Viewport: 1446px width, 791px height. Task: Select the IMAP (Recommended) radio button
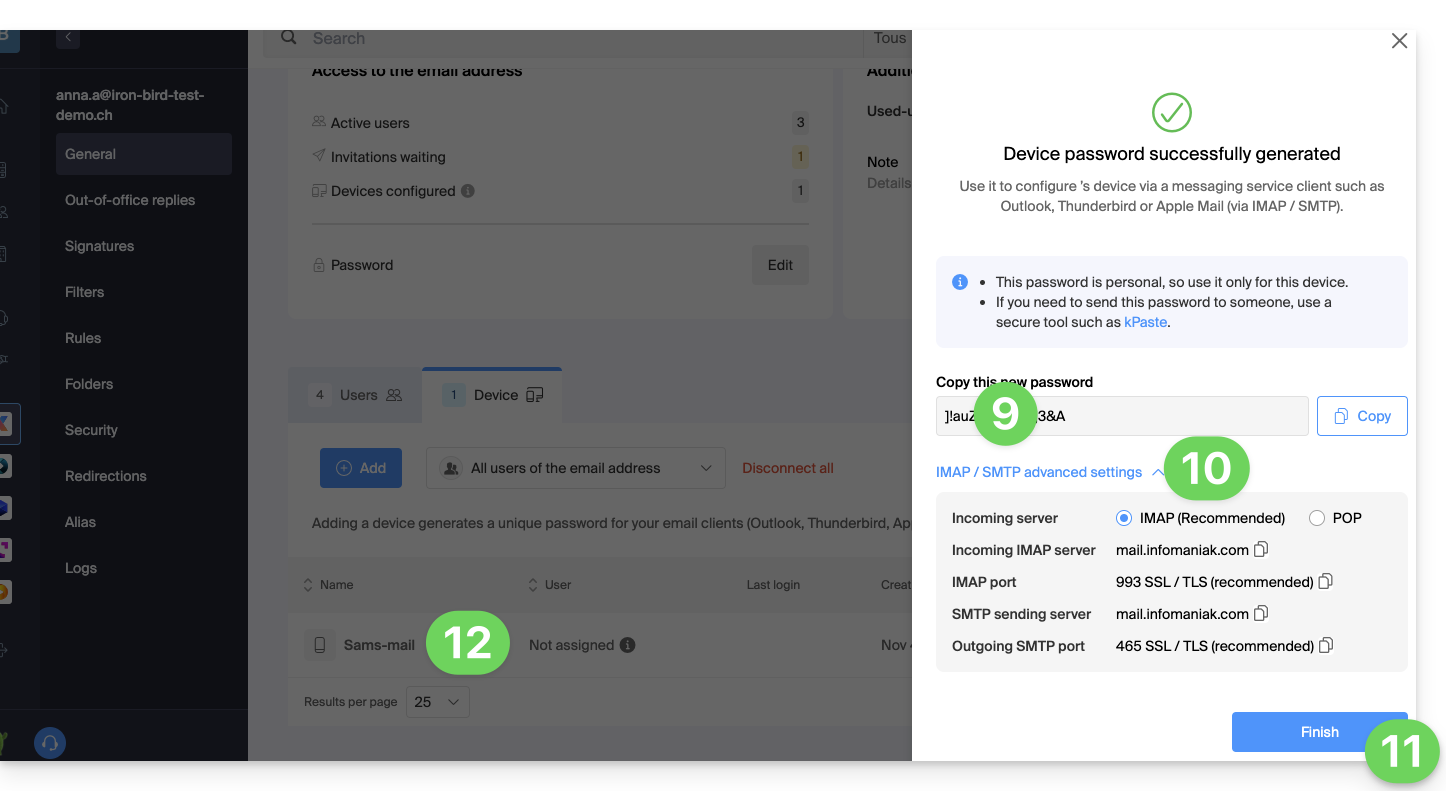(1123, 518)
